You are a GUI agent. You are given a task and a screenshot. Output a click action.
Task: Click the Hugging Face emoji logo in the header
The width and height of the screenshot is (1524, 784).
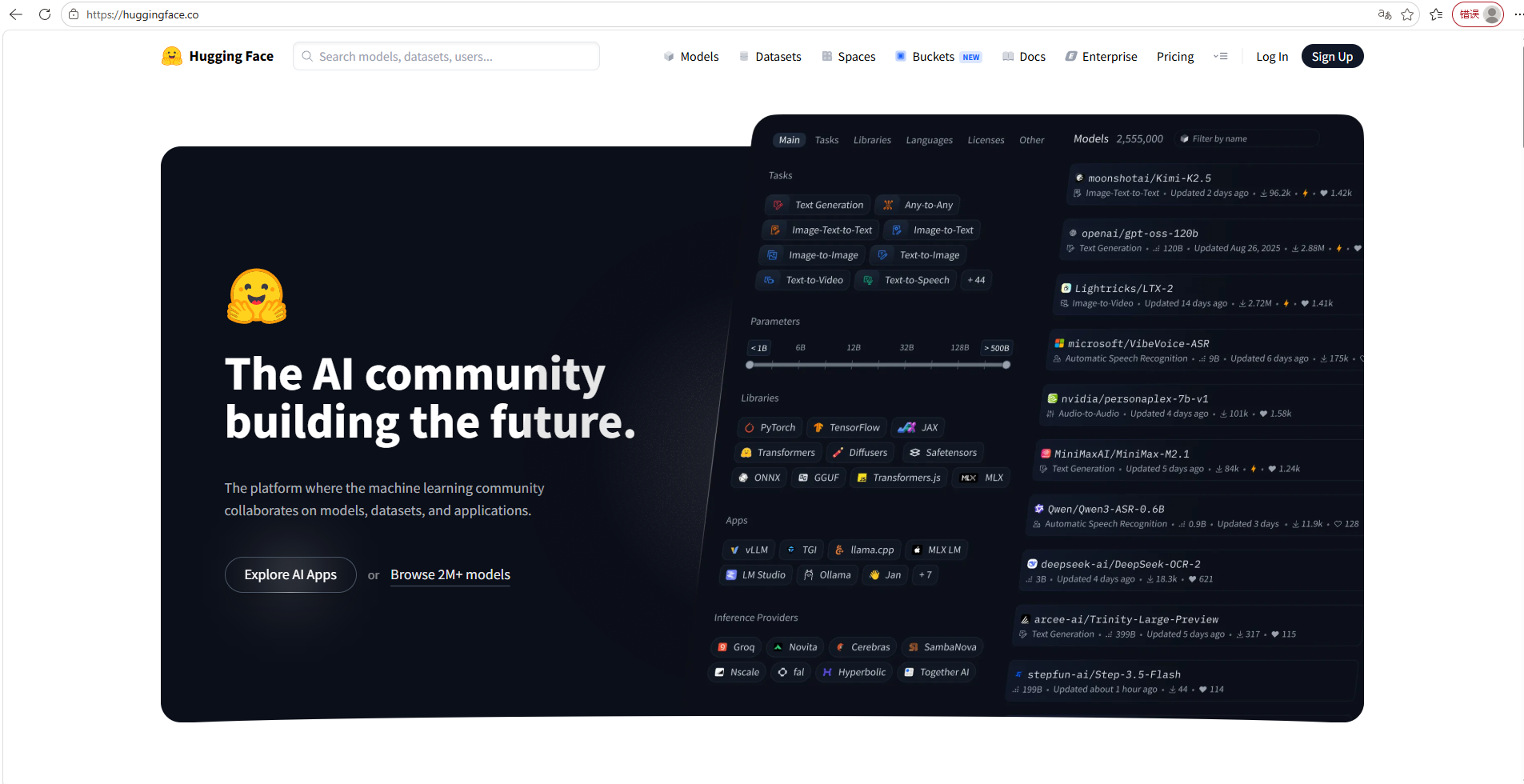click(x=171, y=56)
